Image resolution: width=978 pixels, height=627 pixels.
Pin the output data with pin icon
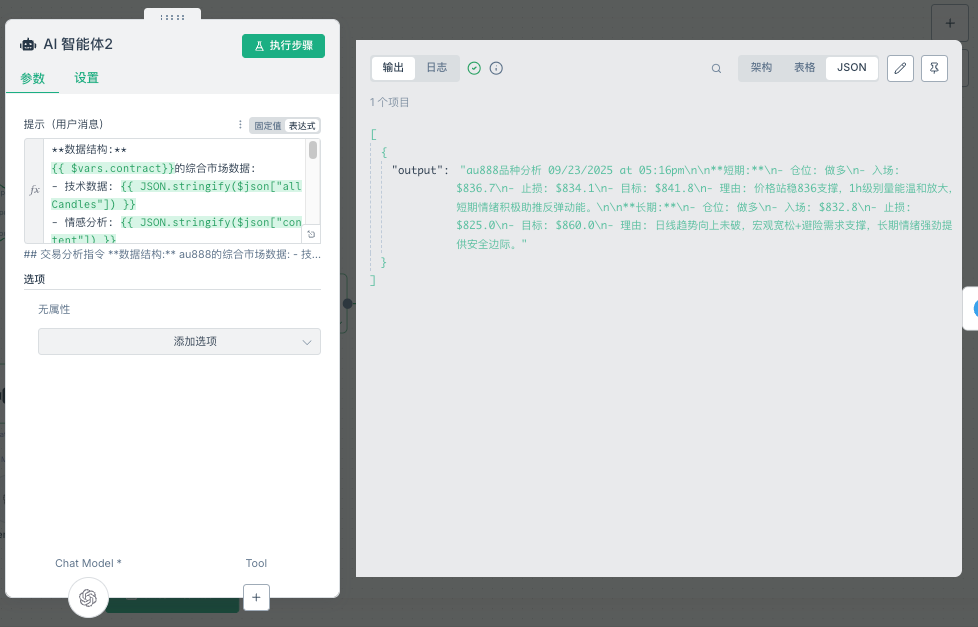coord(934,68)
